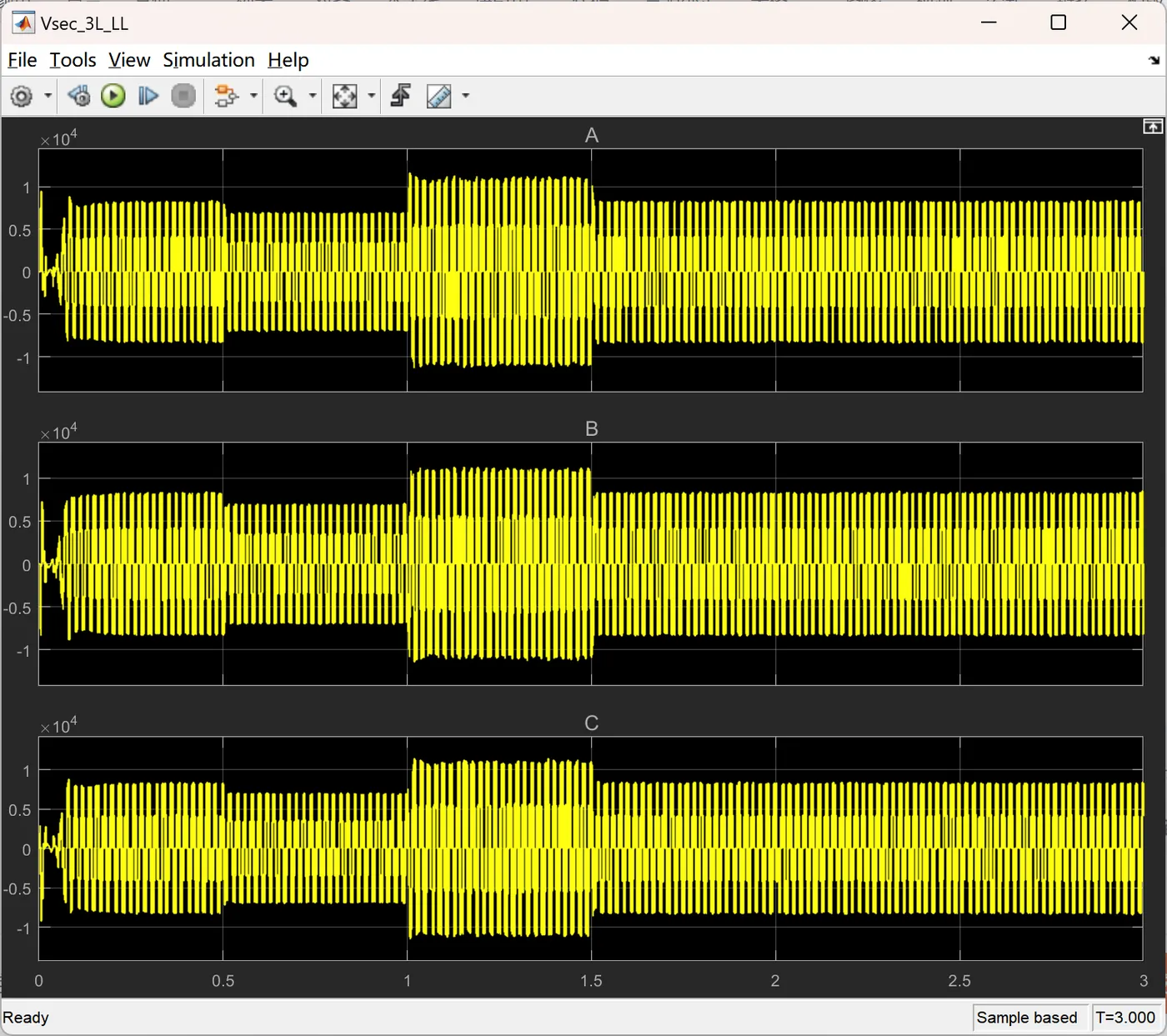Screen dimensions: 1167x1036
Task: Click the waveform in plot B
Action: point(590,564)
